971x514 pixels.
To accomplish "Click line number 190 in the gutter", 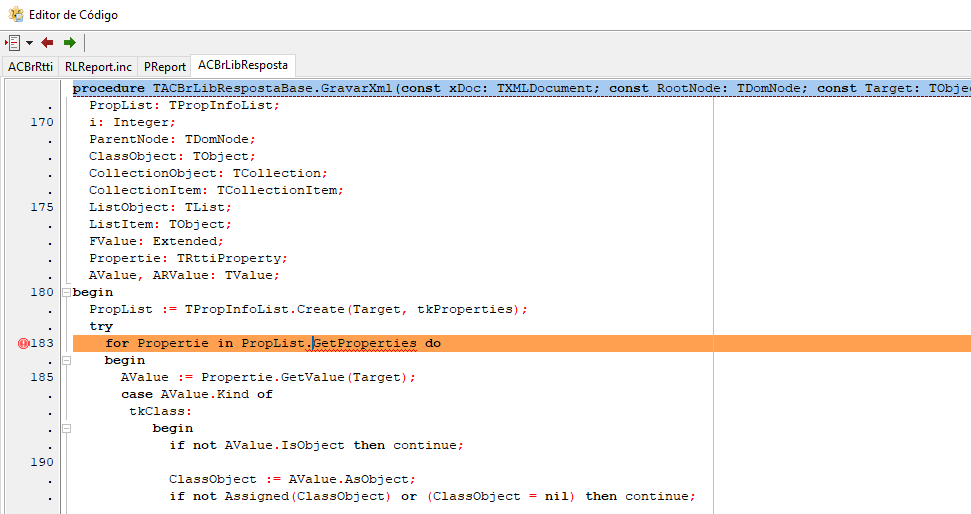I will (x=42, y=462).
